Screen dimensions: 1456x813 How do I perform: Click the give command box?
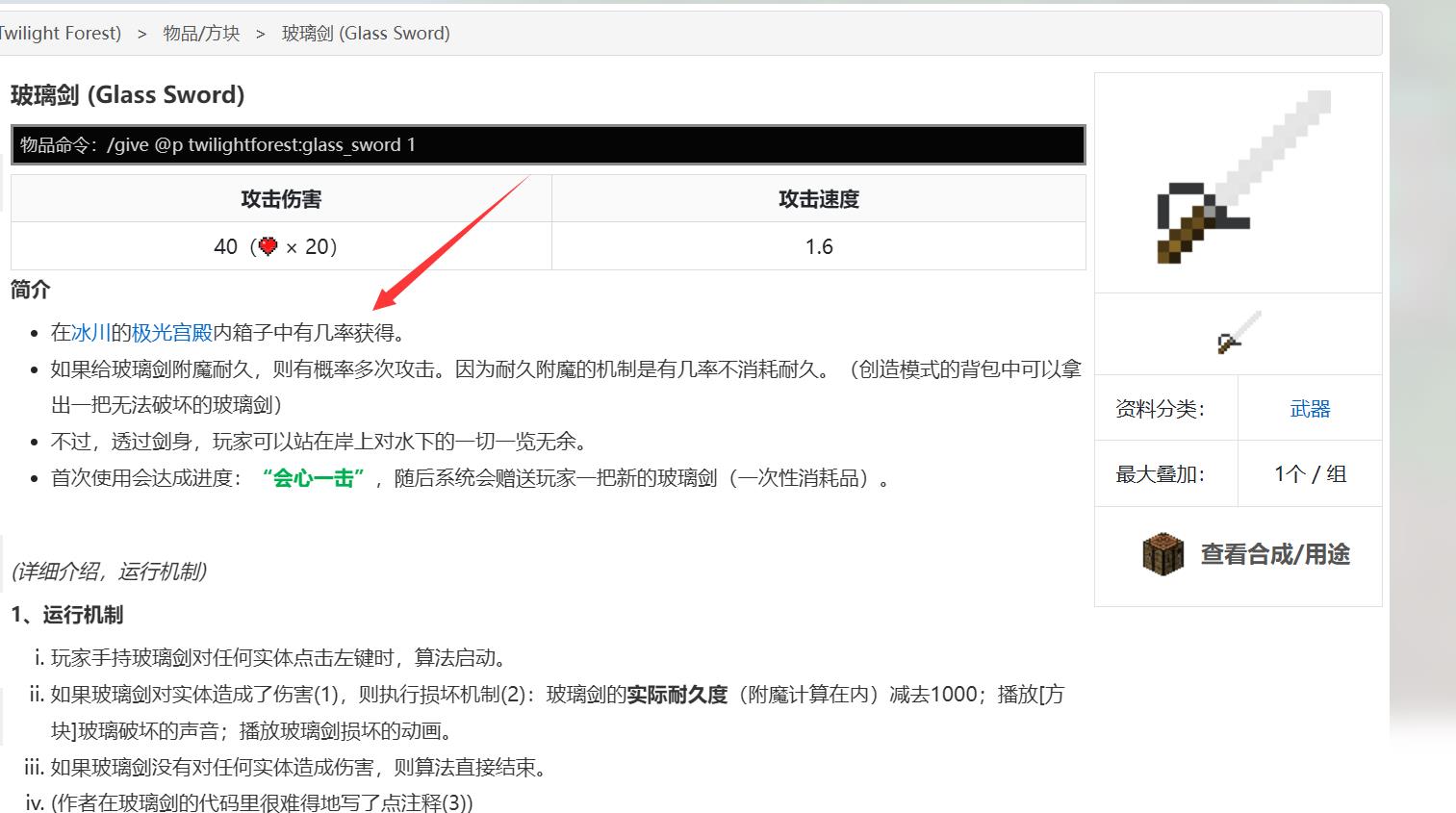[x=548, y=145]
